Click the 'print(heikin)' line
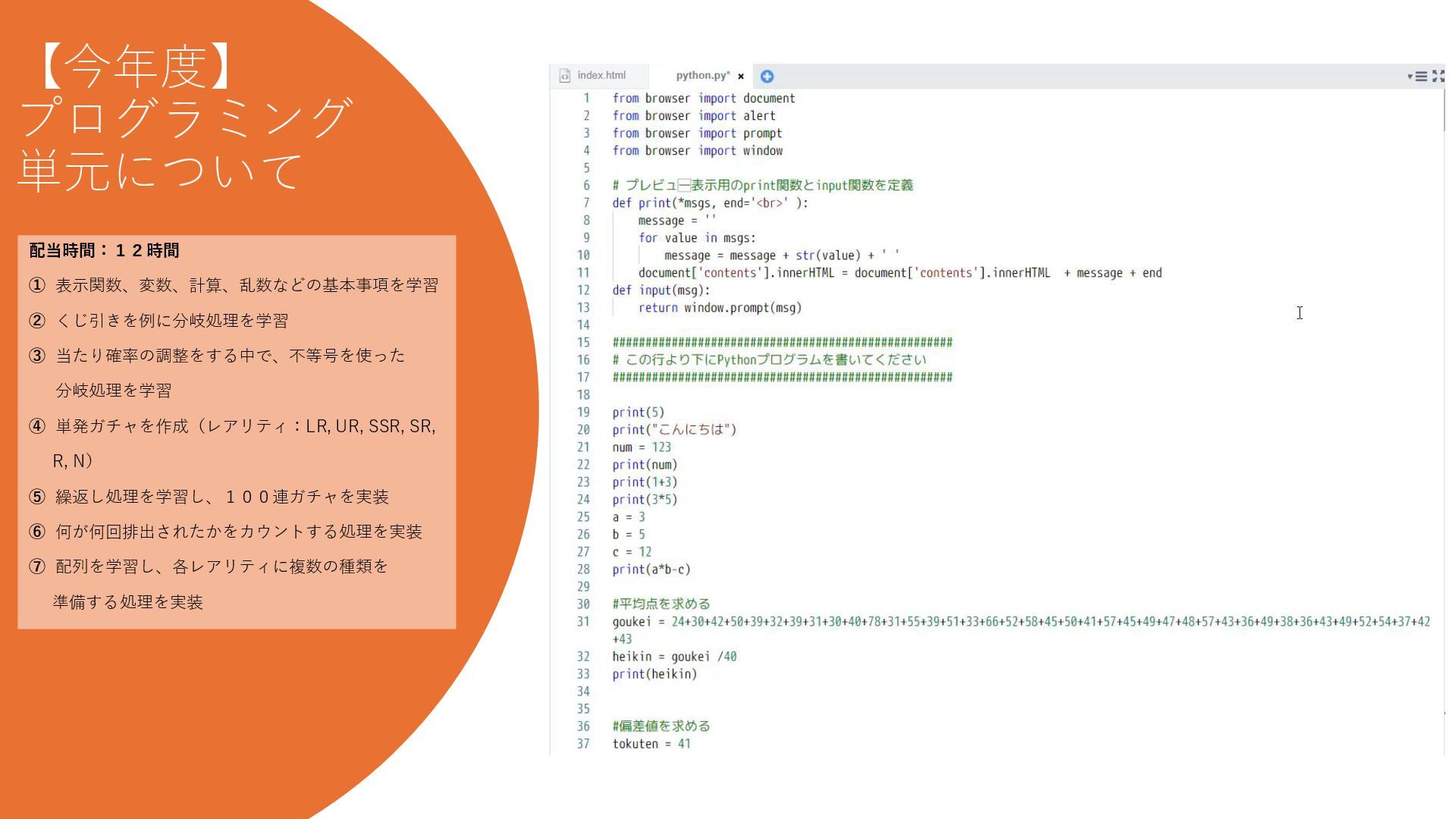 (654, 674)
